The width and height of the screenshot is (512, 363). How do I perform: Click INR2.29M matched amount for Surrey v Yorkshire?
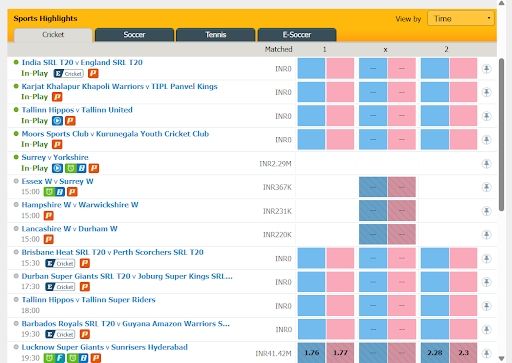[x=275, y=164]
